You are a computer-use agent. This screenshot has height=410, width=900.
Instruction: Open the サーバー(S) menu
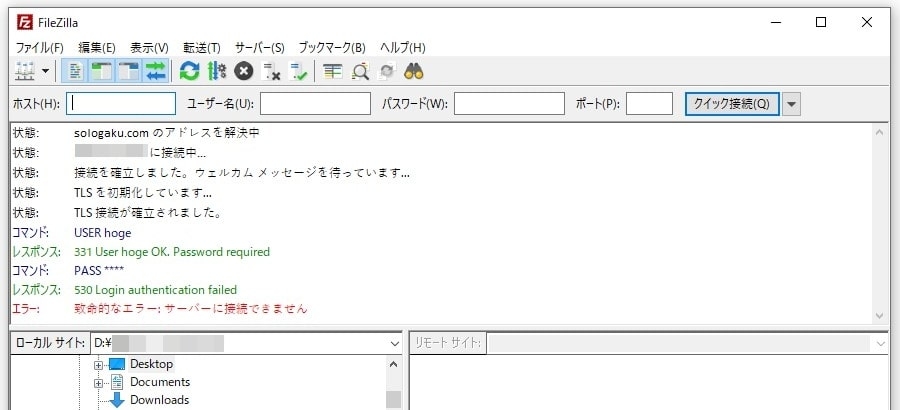259,47
